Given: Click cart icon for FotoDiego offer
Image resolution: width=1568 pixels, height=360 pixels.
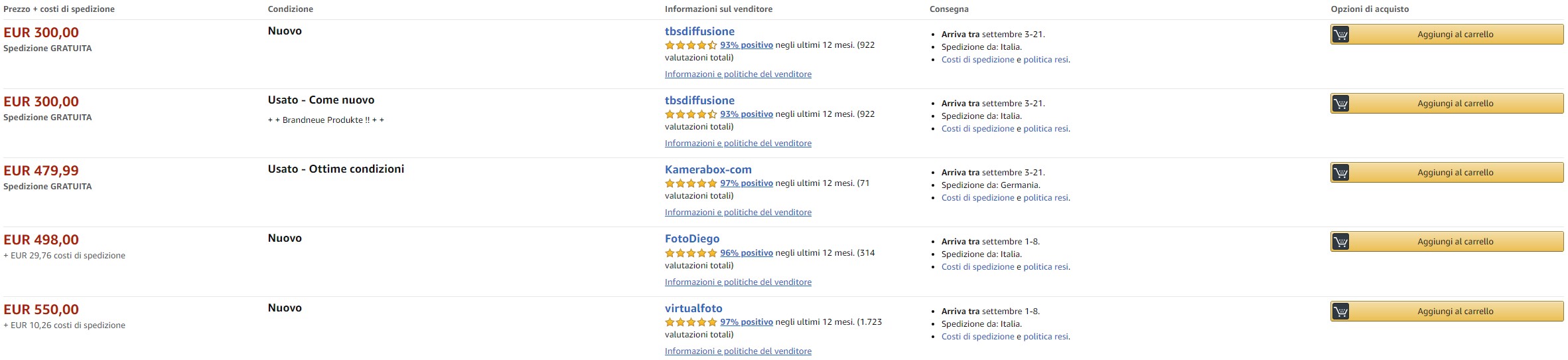Looking at the screenshot, I should (x=1340, y=242).
